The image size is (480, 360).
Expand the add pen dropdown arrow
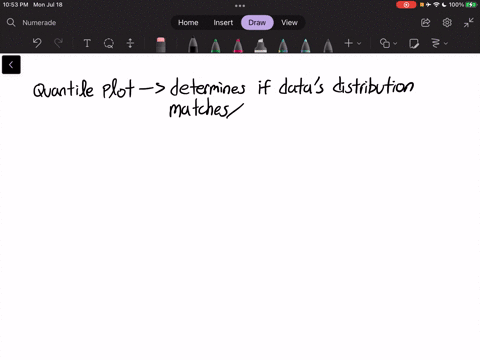pyautogui.click(x=359, y=43)
